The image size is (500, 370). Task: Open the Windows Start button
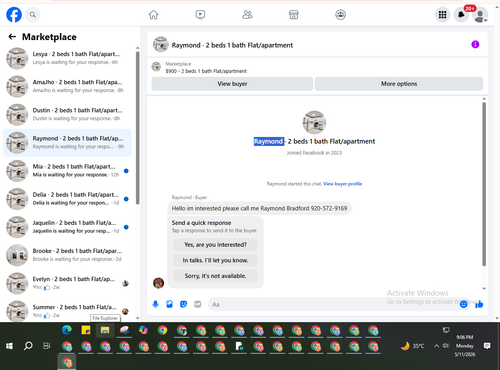(9, 346)
